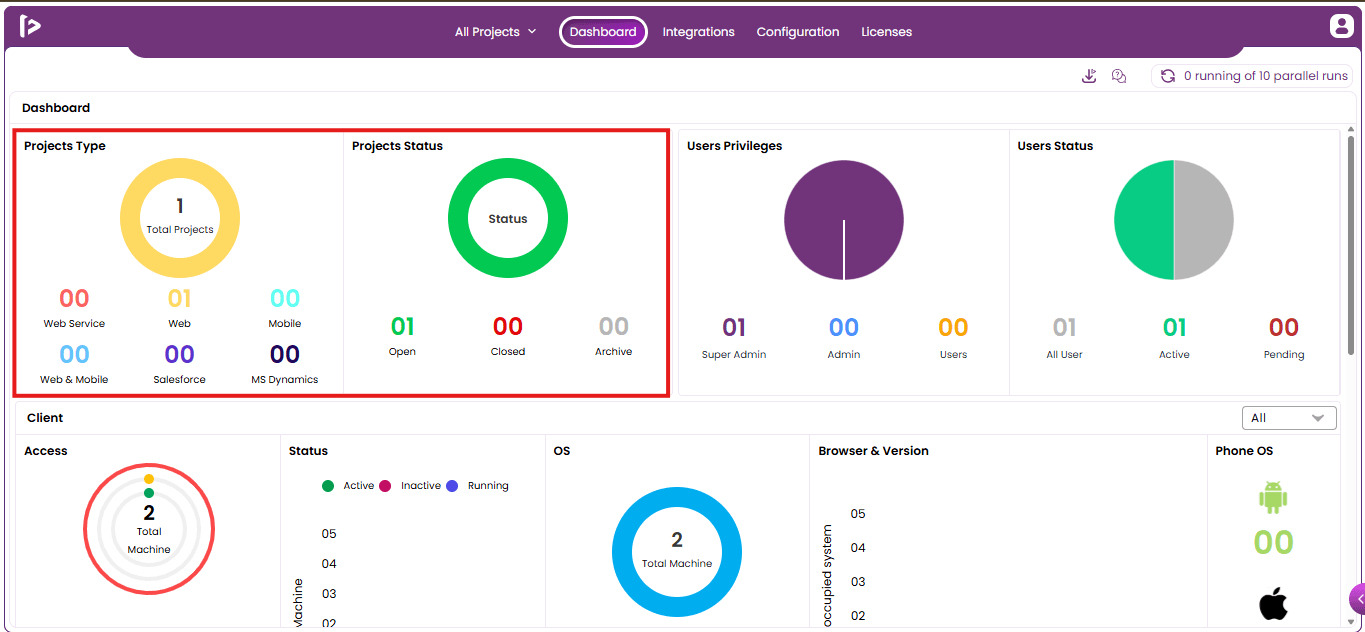The width and height of the screenshot is (1365, 632).
Task: Click the green half of Users Status pie
Action: point(1144,220)
